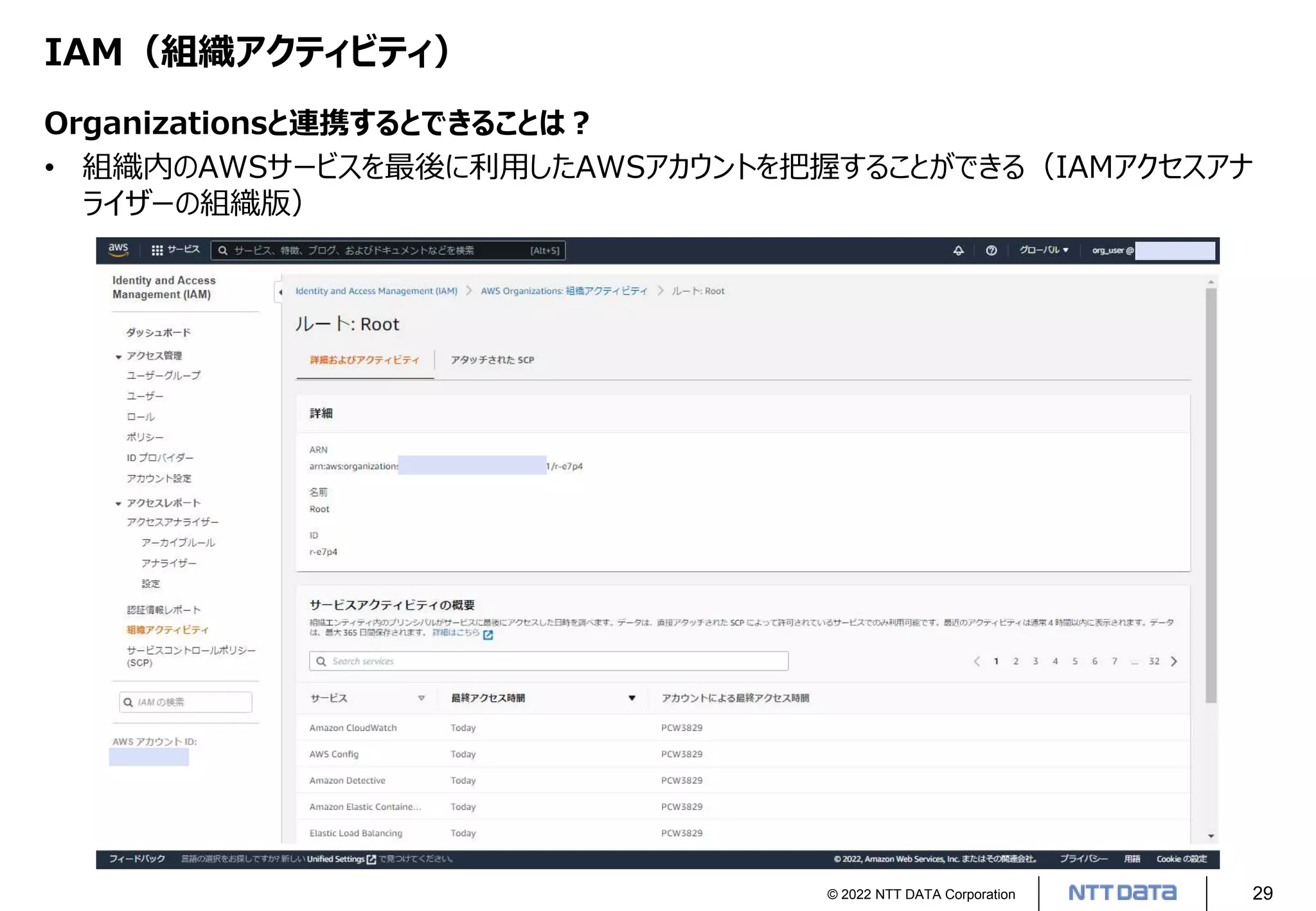This screenshot has width=1316, height=911.
Task: Focus the IAM の検索 field
Action: (x=186, y=702)
